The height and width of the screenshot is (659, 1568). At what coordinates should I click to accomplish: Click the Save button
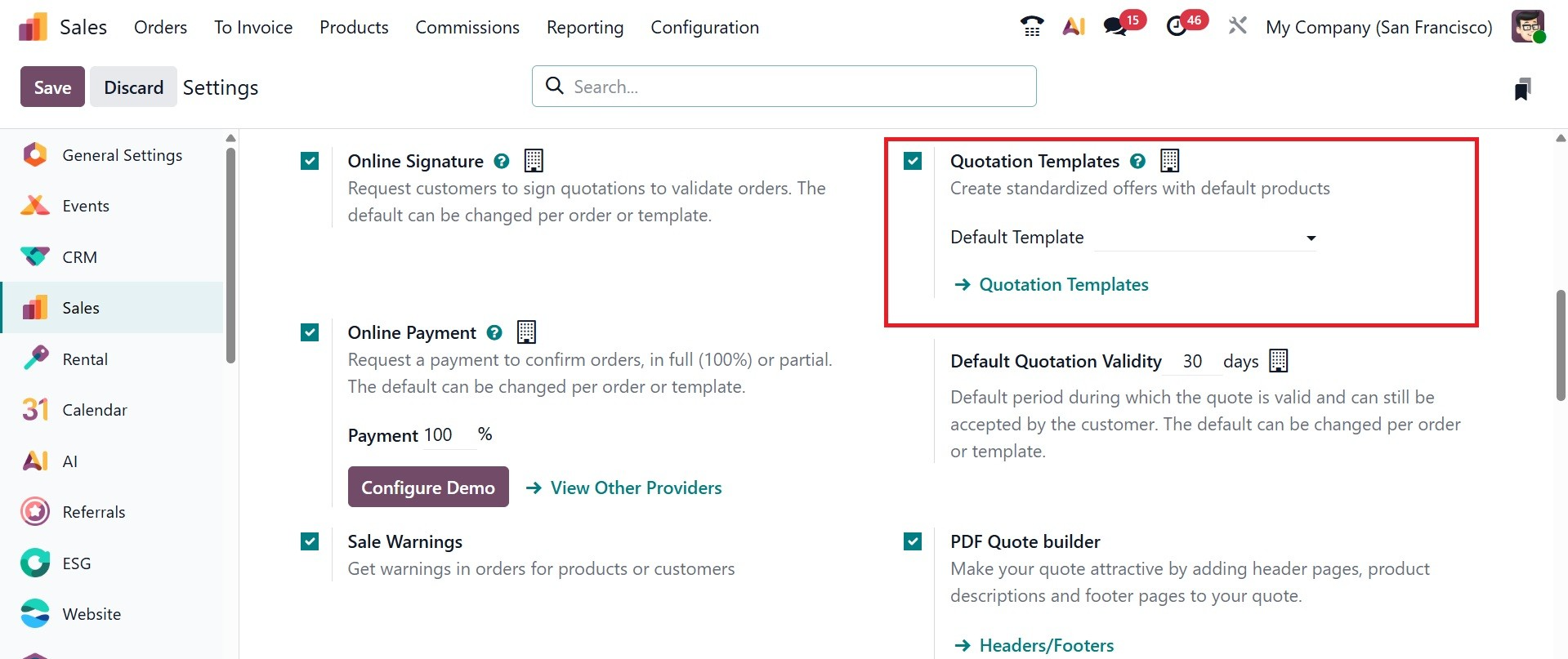52,87
